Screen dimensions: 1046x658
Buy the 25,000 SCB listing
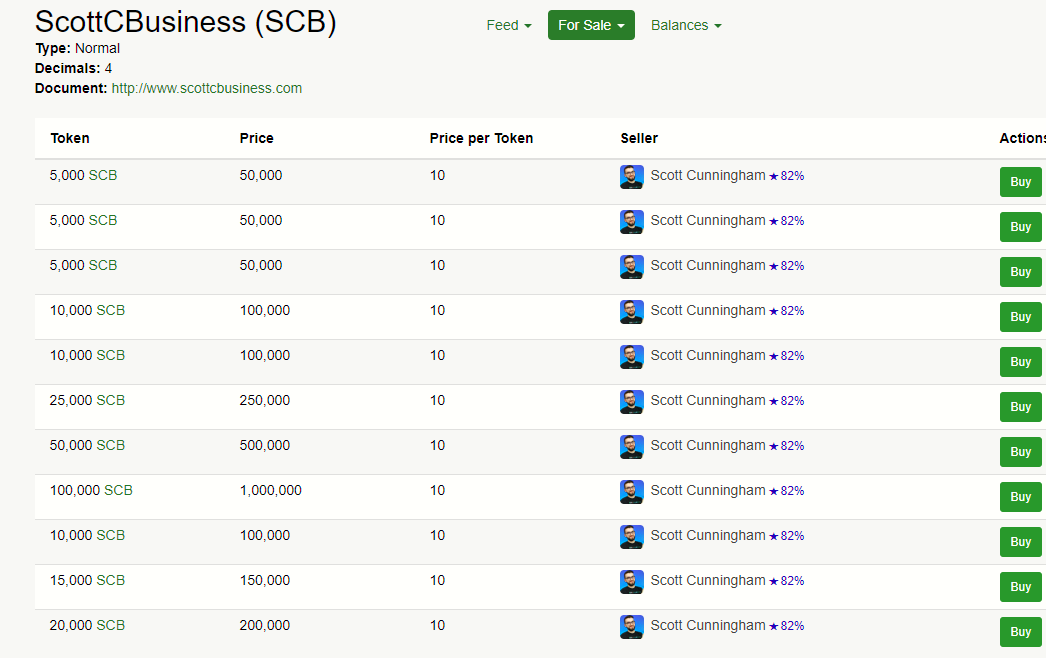[1020, 407]
